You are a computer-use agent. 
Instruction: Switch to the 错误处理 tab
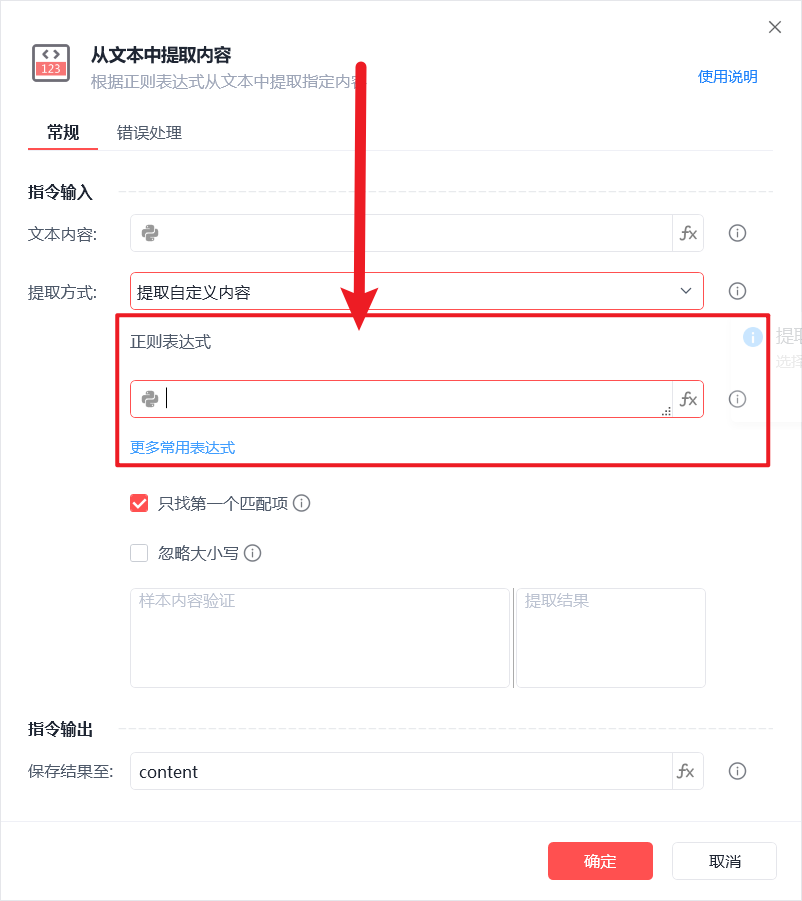pyautogui.click(x=149, y=133)
